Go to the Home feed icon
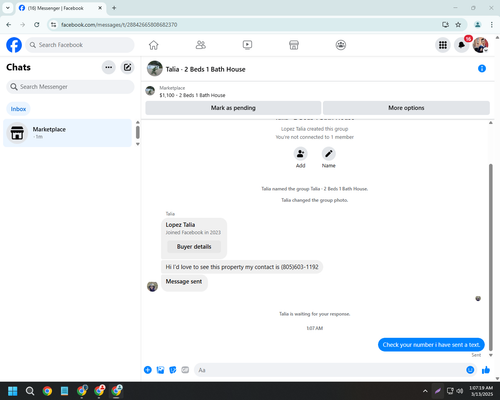 pos(154,45)
